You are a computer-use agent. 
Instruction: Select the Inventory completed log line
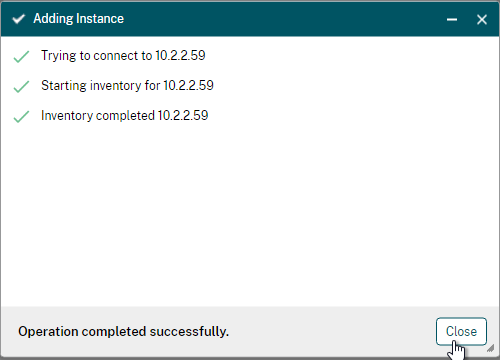124,116
